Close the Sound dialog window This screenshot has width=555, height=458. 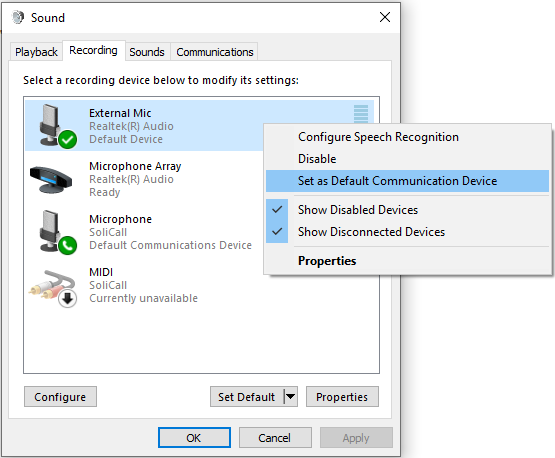point(385,17)
